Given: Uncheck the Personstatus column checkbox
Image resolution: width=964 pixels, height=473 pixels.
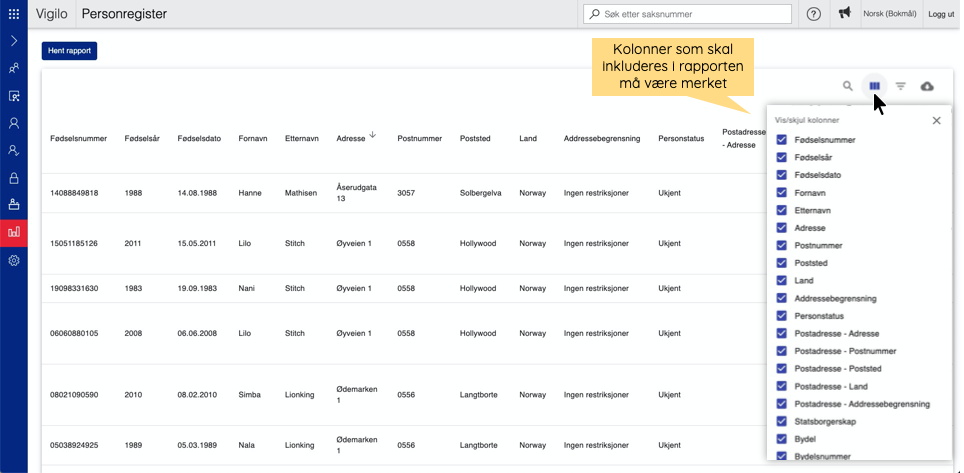Looking at the screenshot, I should coord(782,316).
